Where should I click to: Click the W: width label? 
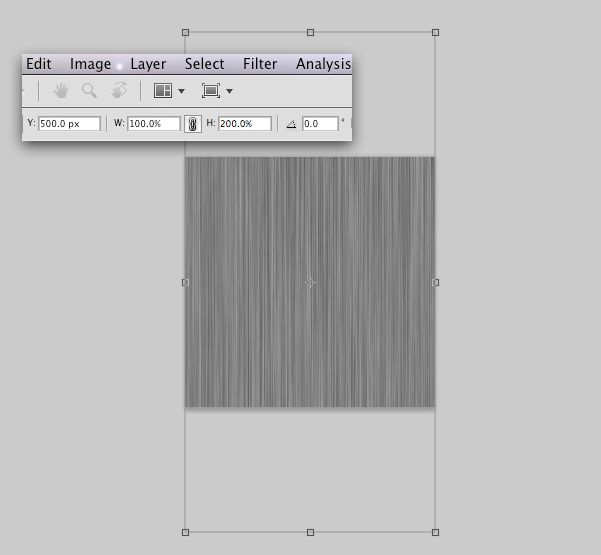tap(119, 123)
